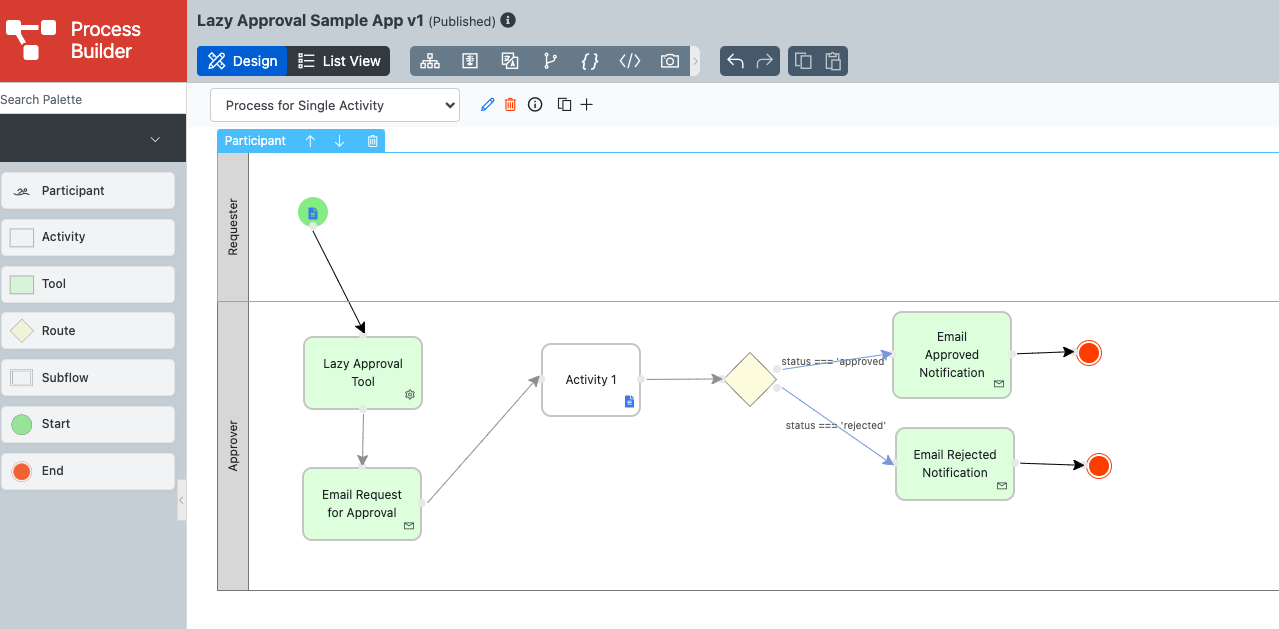The height and width of the screenshot is (629, 1279).
Task: Take screenshot with the camera icon
Action: click(x=670, y=61)
